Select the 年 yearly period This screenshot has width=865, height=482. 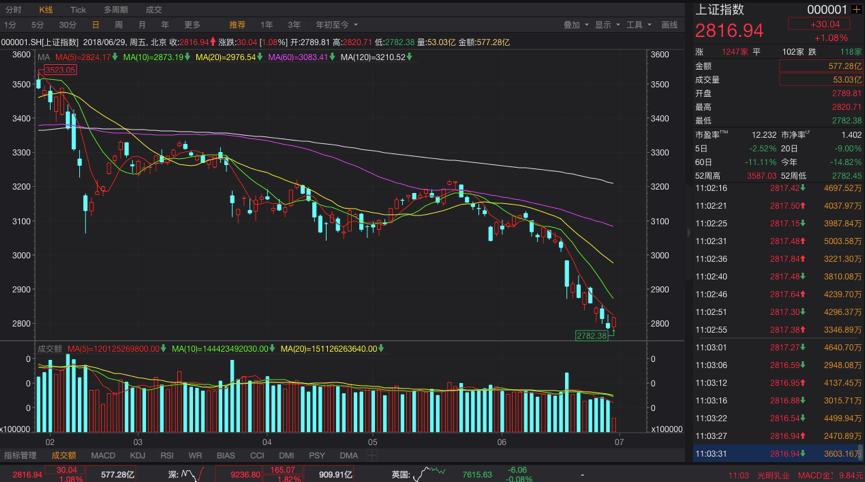click(x=164, y=25)
